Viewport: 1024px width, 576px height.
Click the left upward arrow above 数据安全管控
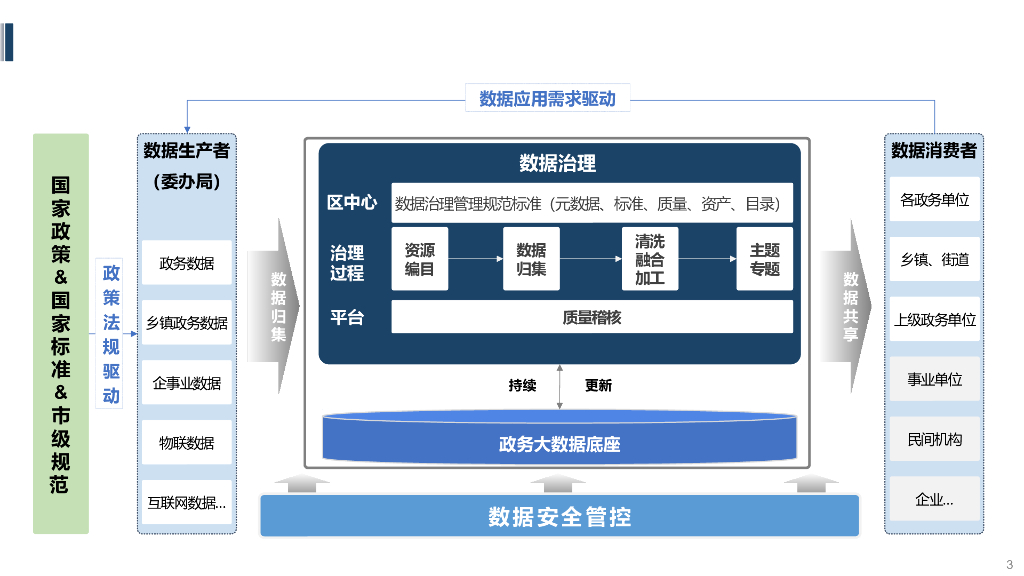coord(302,484)
